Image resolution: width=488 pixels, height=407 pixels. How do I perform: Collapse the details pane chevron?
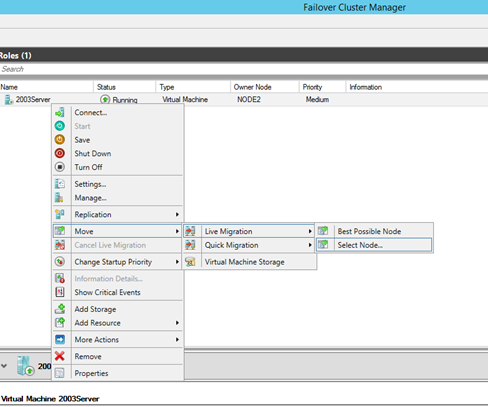tap(4, 366)
